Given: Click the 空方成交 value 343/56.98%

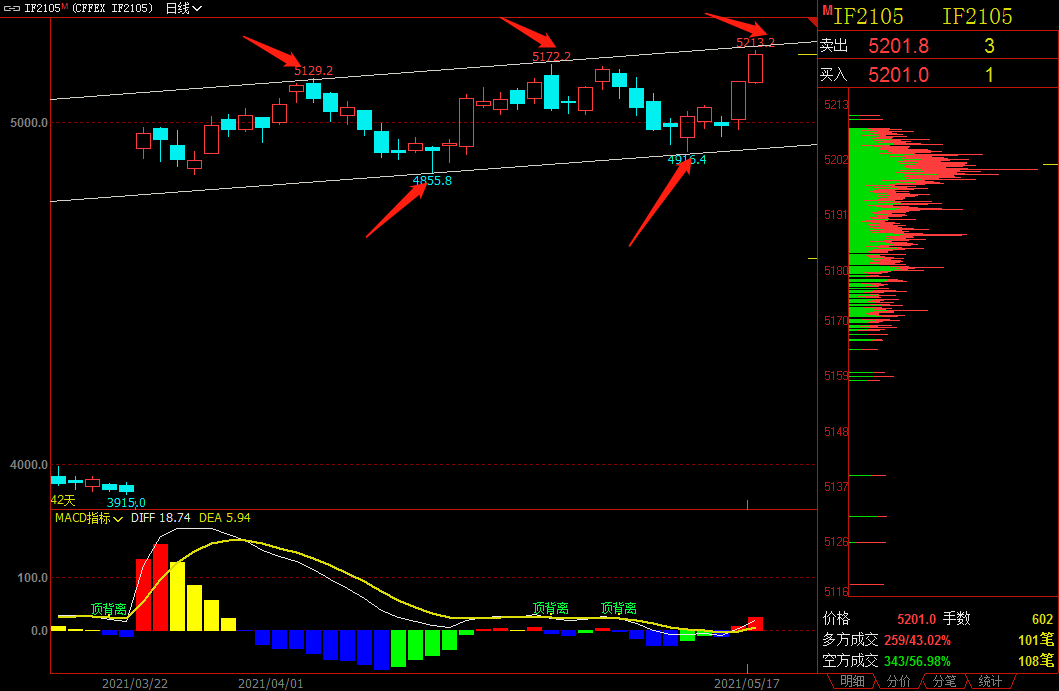Looking at the screenshot, I should [917, 661].
